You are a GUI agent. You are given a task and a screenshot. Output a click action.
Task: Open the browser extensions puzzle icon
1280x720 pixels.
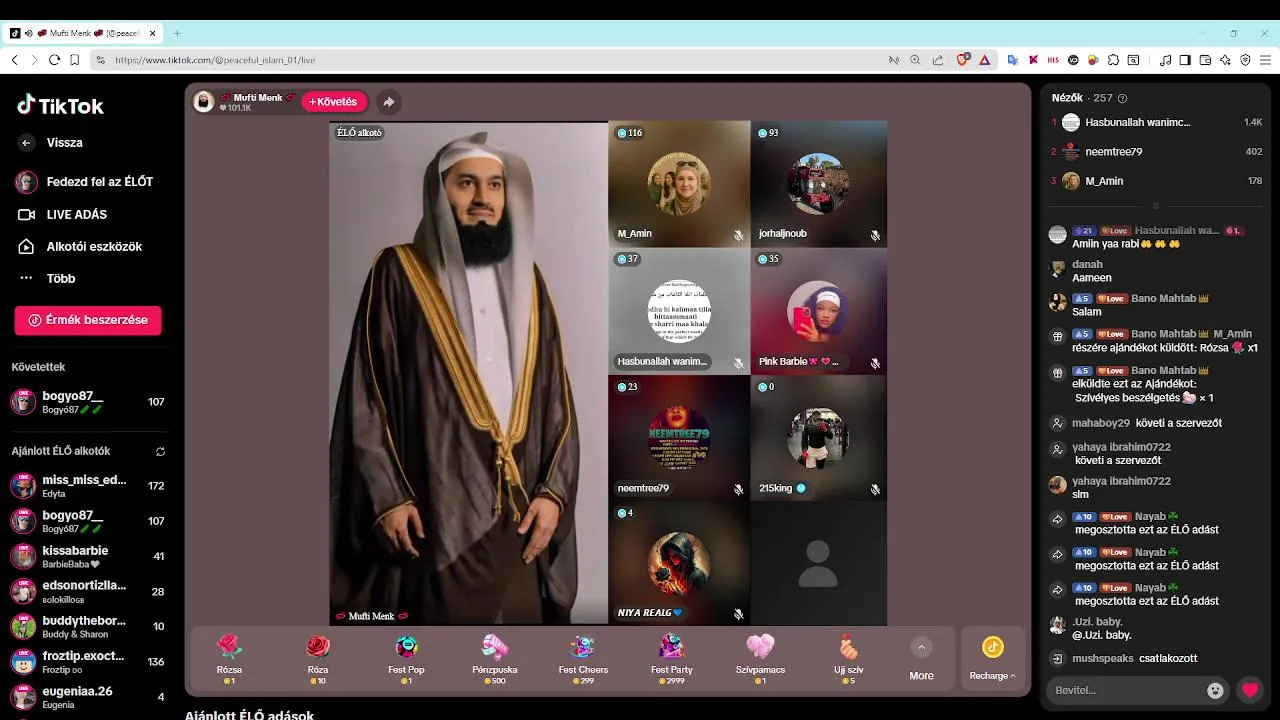[x=1113, y=60]
